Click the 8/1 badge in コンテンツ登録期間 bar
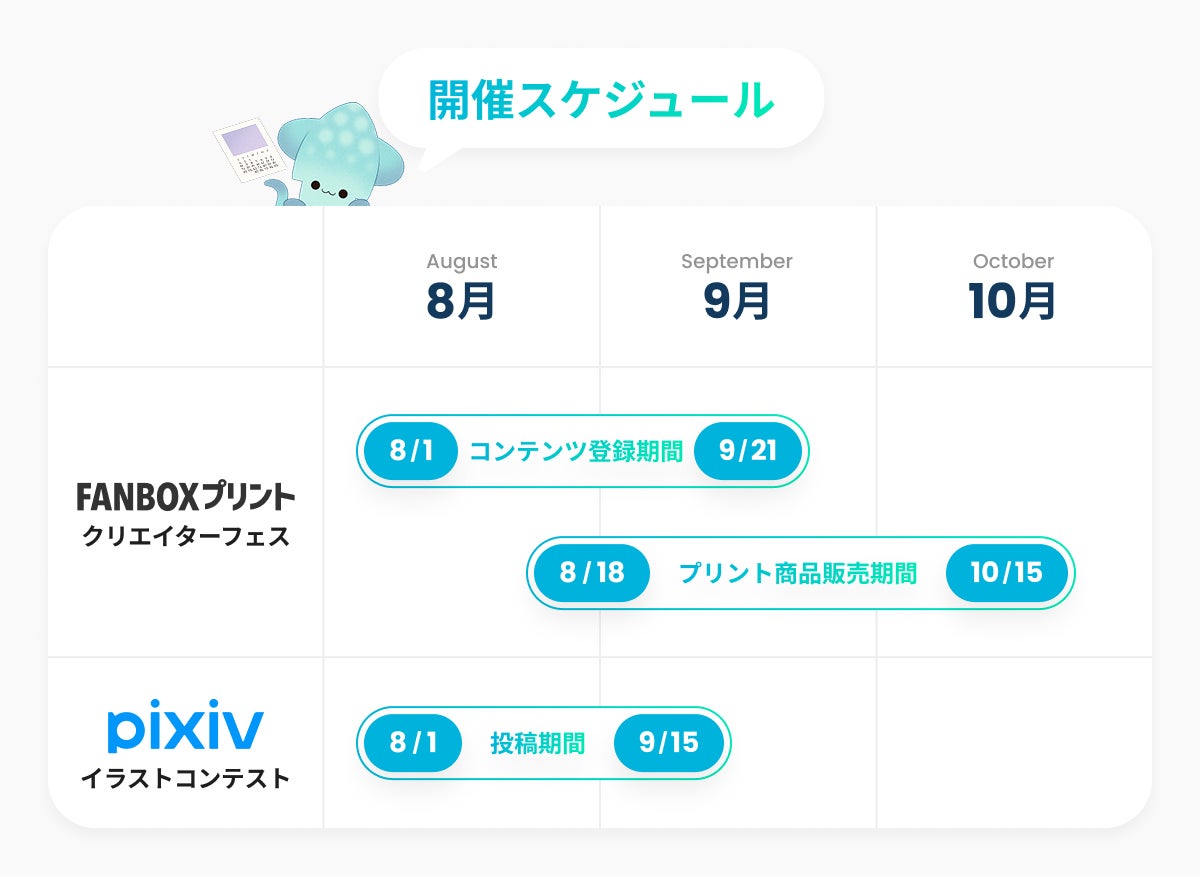Viewport: 1200px width, 877px height. pos(411,451)
